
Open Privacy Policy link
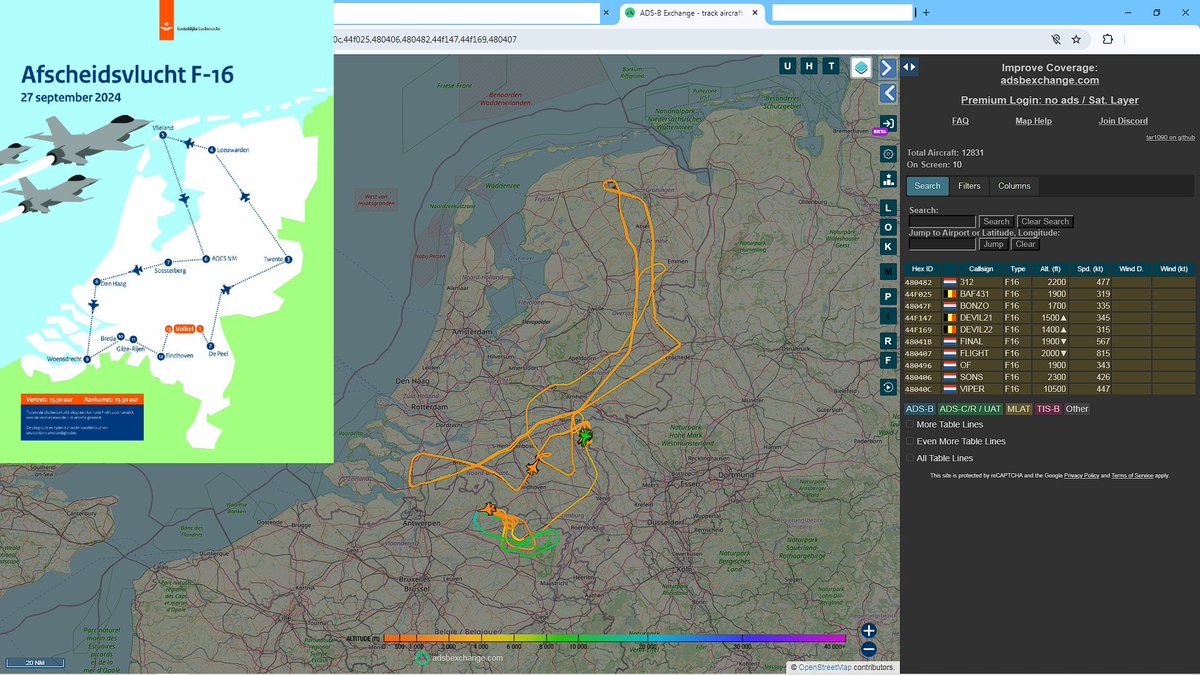(x=1080, y=476)
